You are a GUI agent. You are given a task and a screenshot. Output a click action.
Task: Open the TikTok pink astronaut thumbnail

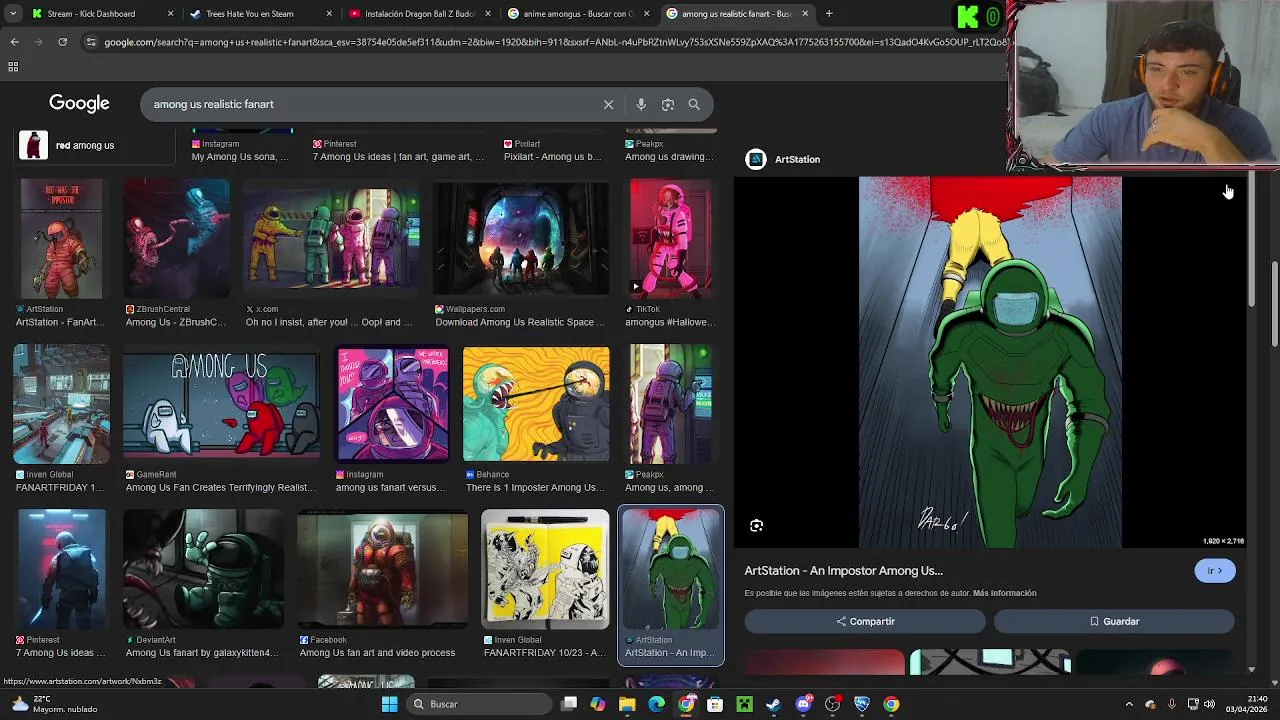(671, 239)
